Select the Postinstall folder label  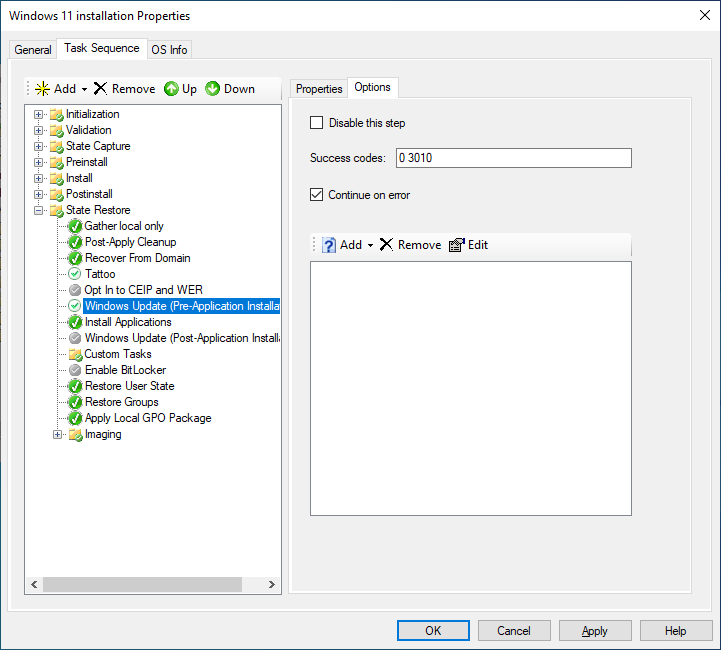pos(89,194)
